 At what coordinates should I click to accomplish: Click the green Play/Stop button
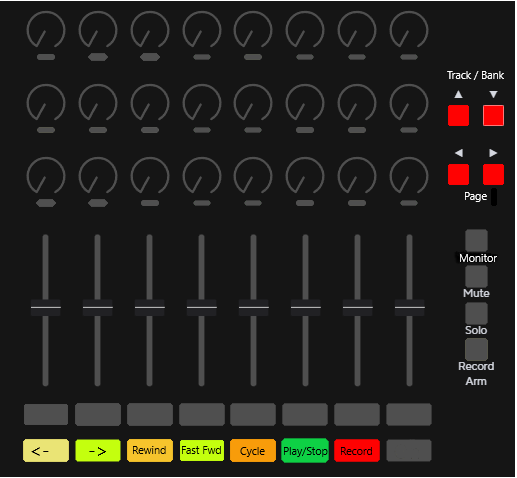coord(305,451)
